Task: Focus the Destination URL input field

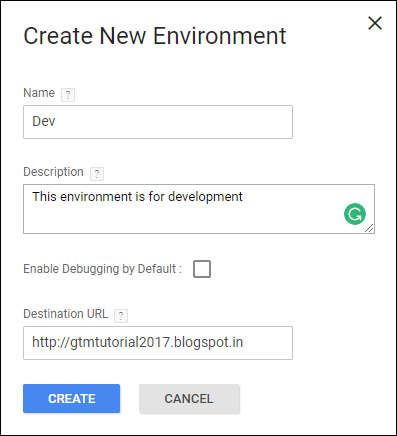Action: click(x=158, y=343)
